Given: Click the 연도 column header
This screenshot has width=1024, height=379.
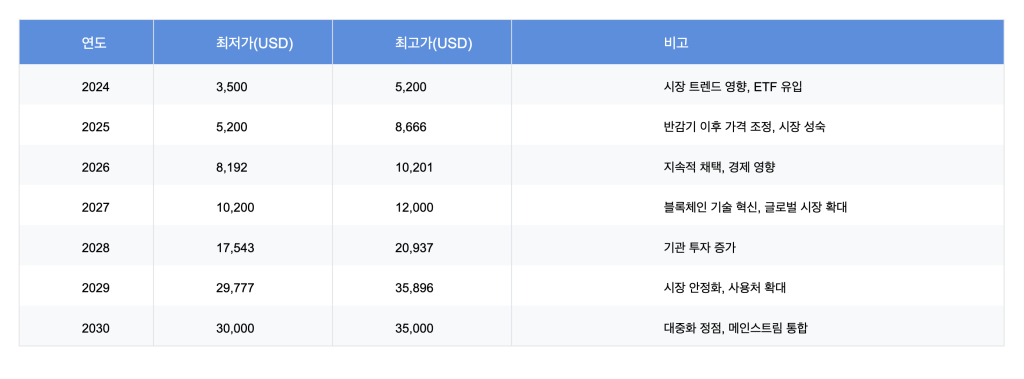Looking at the screenshot, I should [x=86, y=43].
